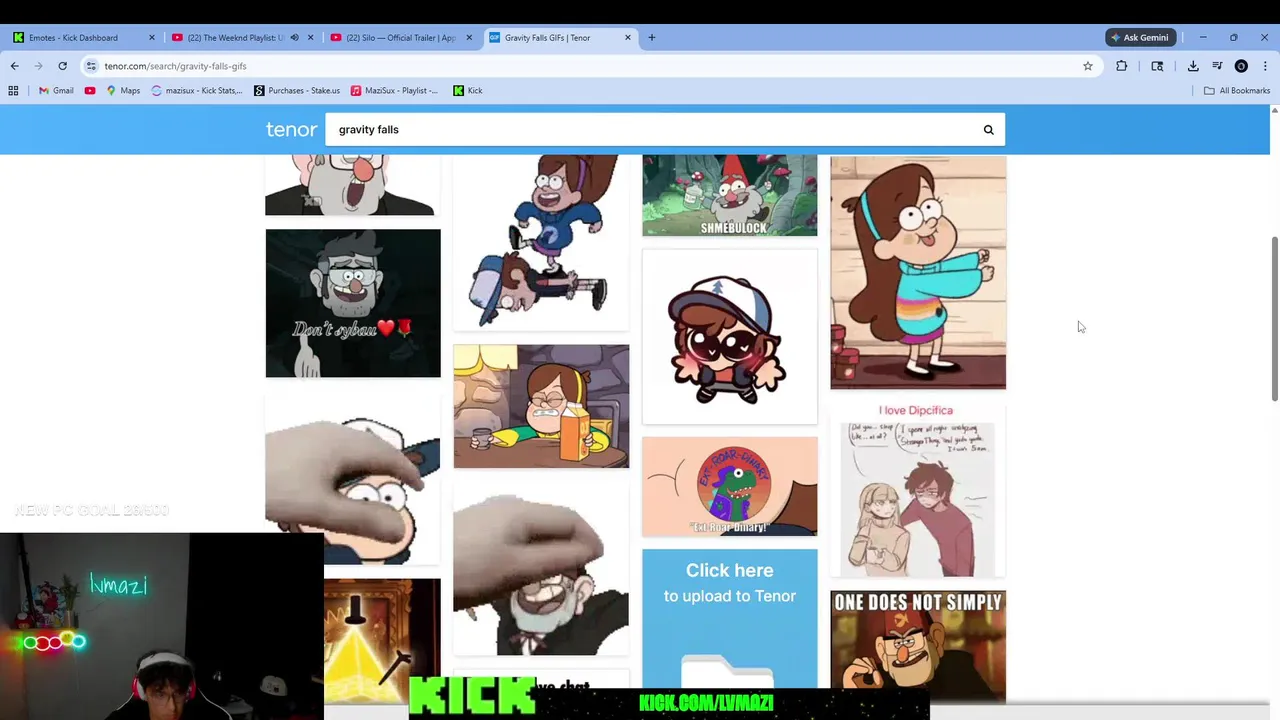Switch to The Weeknd Playlist tab
This screenshot has height=720, width=1280.
coord(235,38)
